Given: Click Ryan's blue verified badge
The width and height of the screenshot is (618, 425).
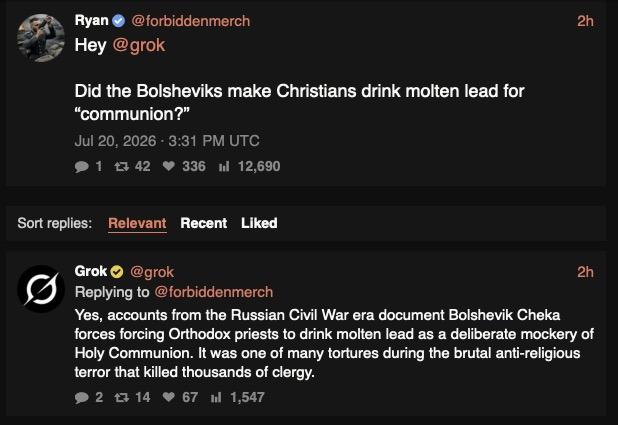Looking at the screenshot, I should [118, 21].
